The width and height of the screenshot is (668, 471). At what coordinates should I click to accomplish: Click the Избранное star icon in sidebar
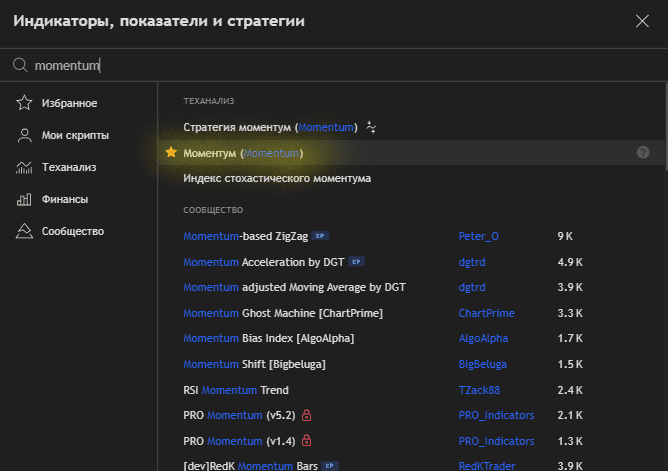(x=24, y=103)
